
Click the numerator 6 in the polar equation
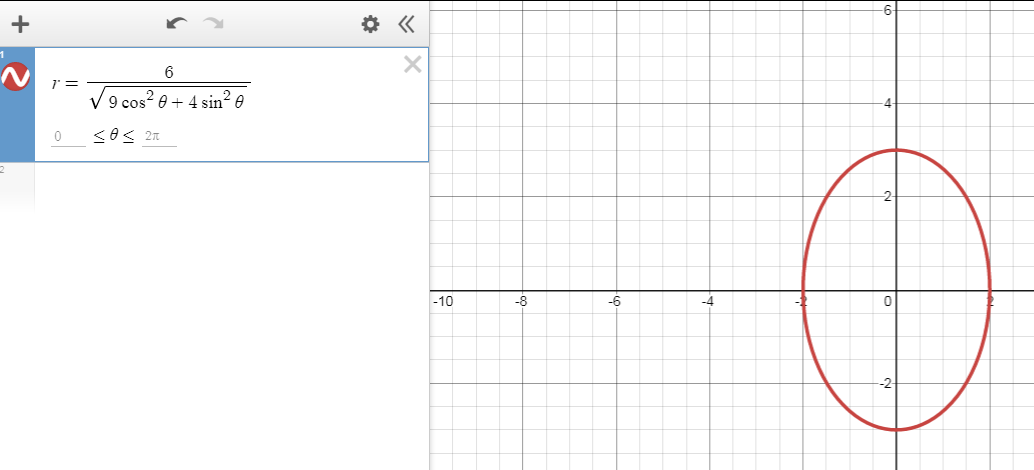pos(168,72)
